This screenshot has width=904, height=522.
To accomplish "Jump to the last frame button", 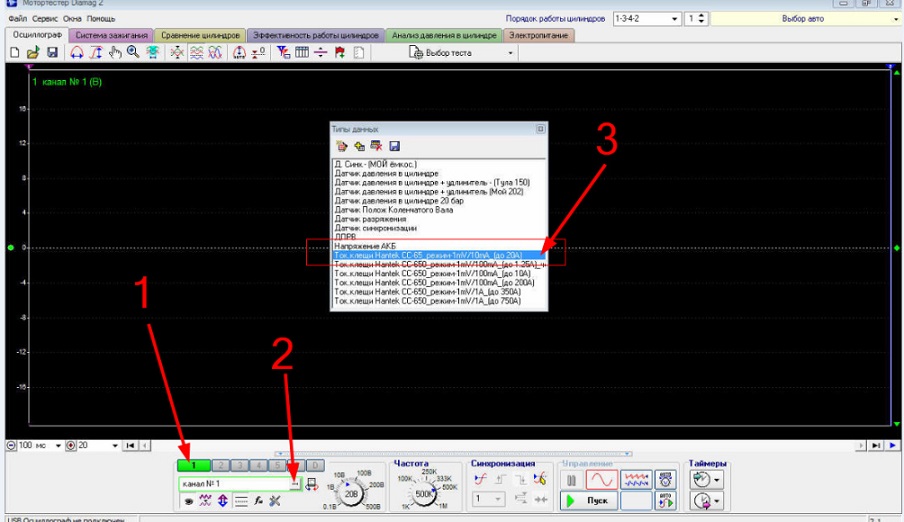I will (x=876, y=445).
